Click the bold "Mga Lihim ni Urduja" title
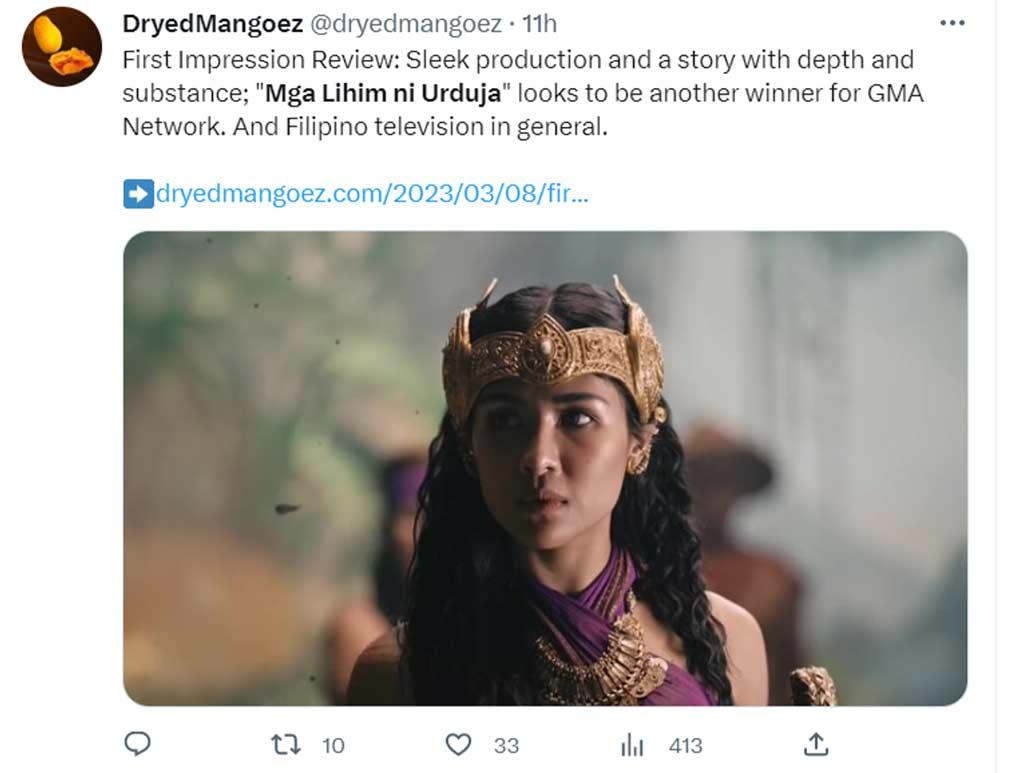This screenshot has height=773, width=1031. tap(383, 94)
